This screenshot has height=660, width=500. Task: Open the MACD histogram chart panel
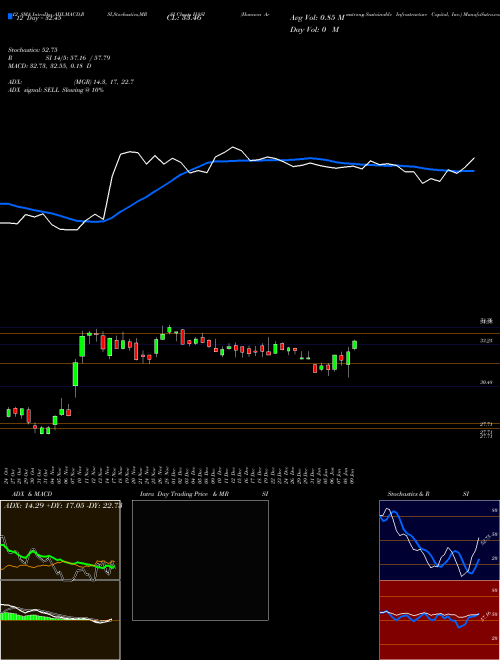click(x=60, y=620)
